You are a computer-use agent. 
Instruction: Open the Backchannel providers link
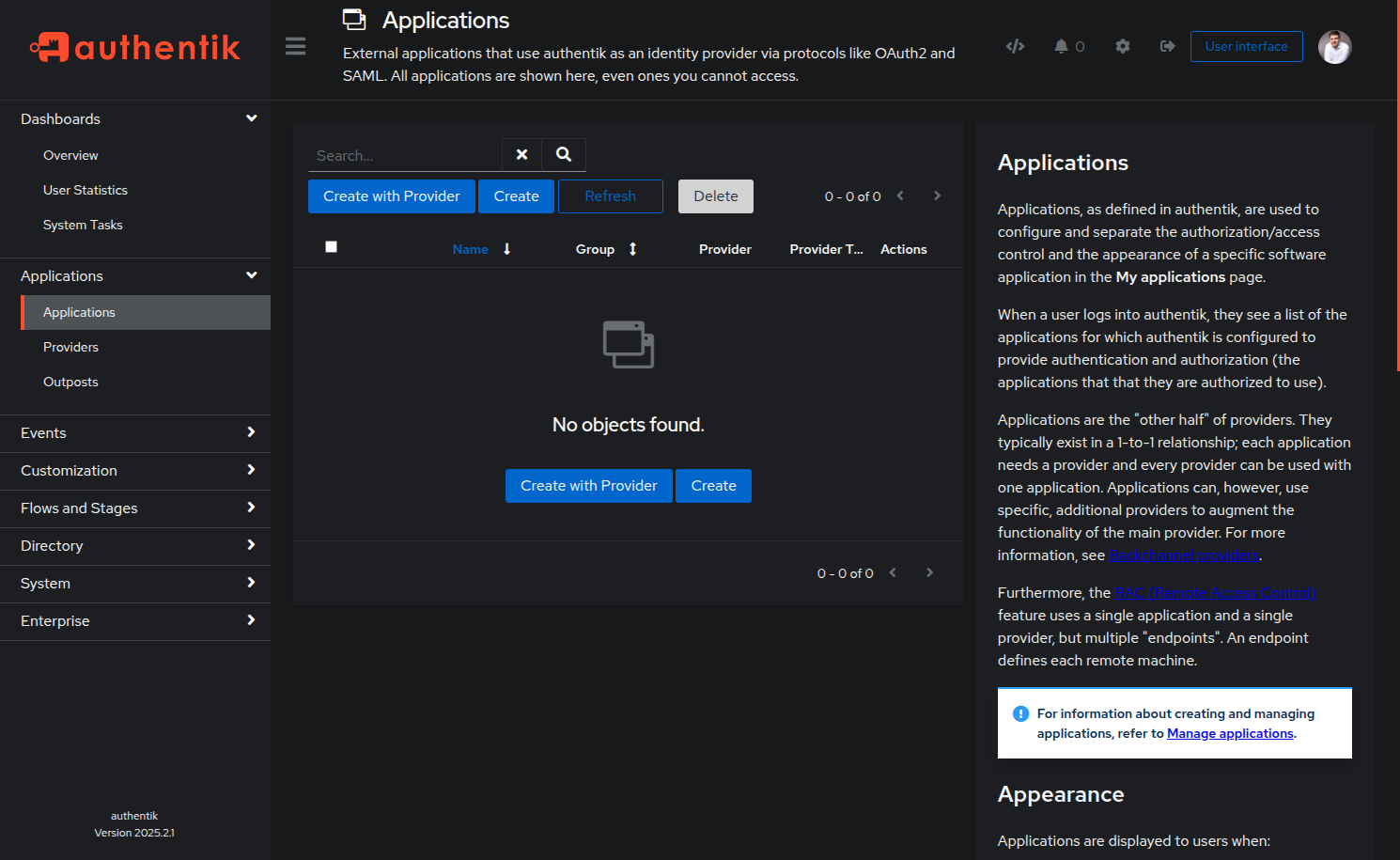click(1184, 555)
